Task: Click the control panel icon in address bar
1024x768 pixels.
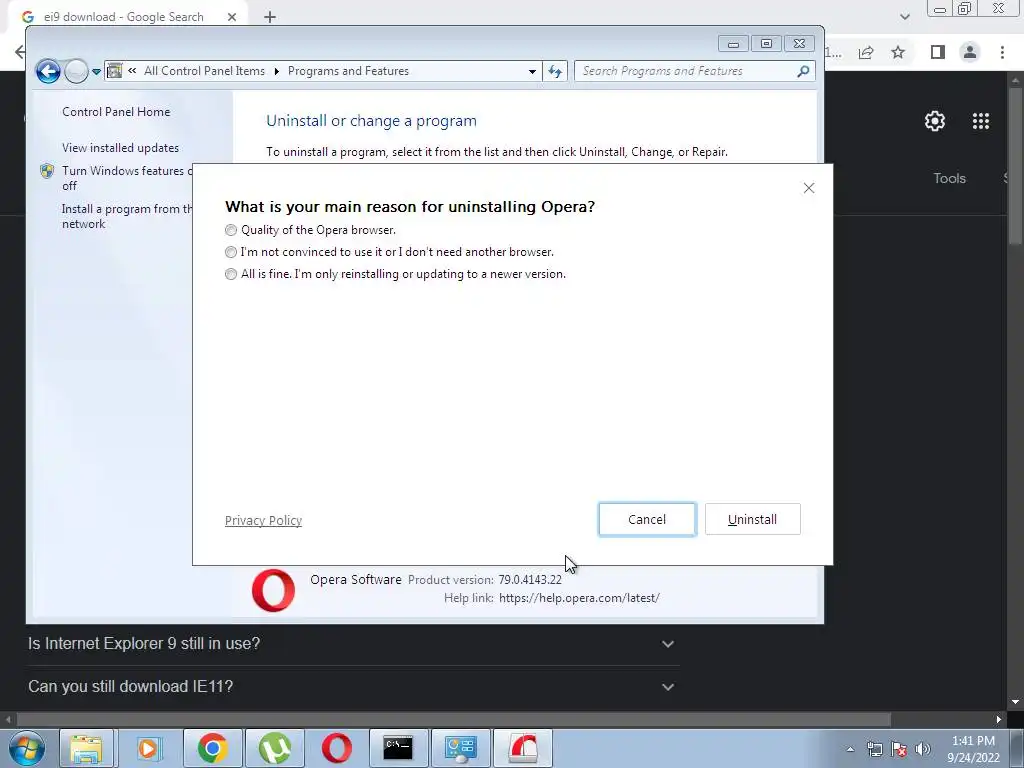Action: point(114,71)
